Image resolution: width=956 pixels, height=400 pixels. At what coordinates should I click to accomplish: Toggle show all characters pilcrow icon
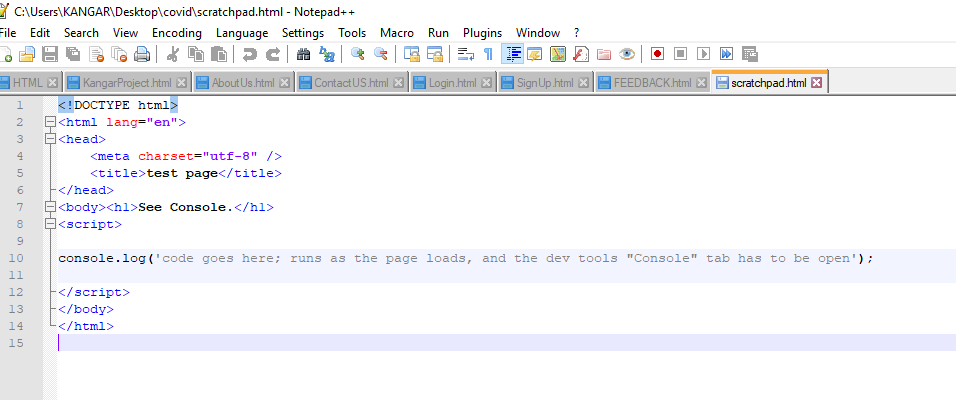(488, 54)
